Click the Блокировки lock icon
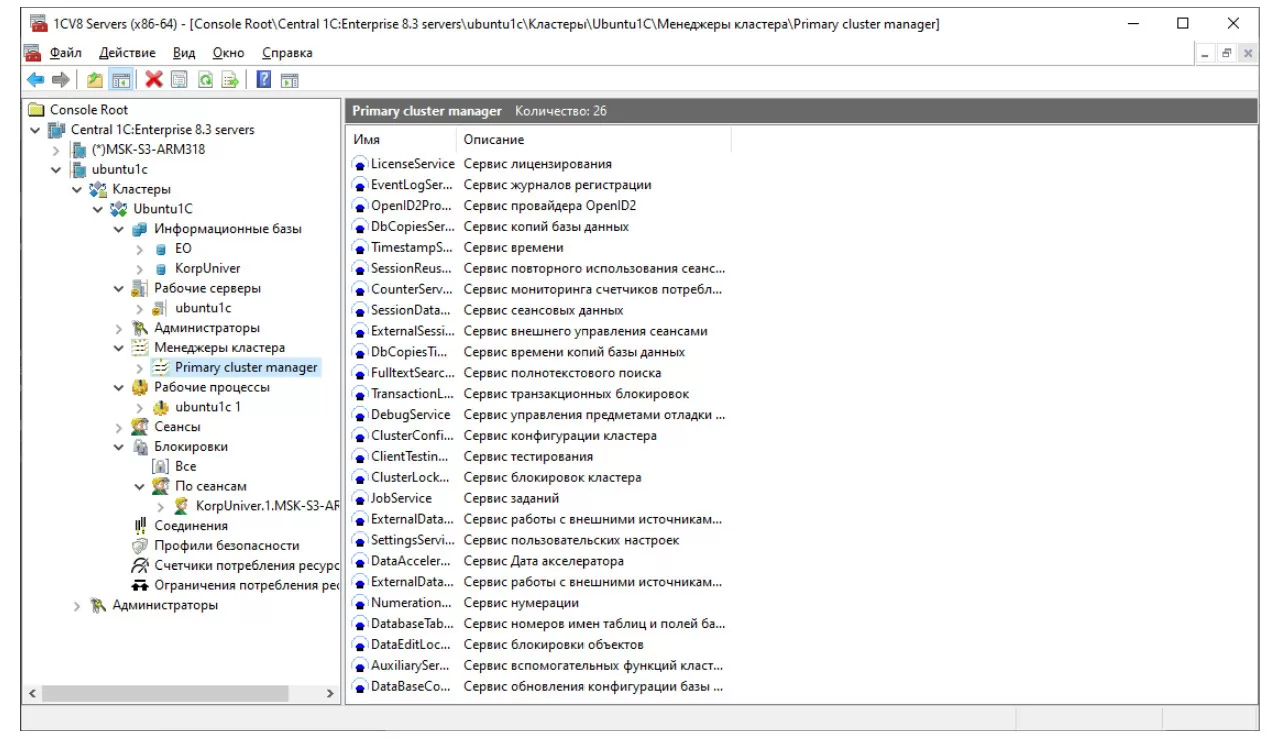The image size is (1271, 739). point(140,447)
